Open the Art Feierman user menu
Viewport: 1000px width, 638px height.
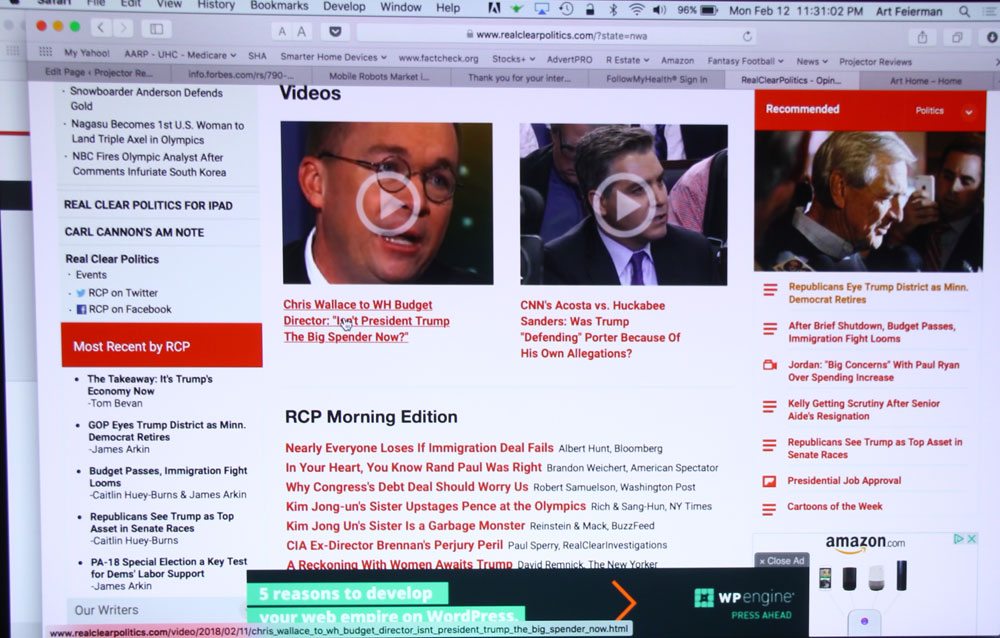(909, 11)
